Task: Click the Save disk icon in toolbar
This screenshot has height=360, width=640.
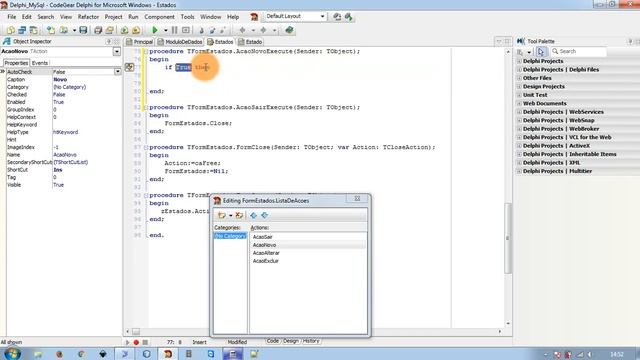Action: click(83, 30)
